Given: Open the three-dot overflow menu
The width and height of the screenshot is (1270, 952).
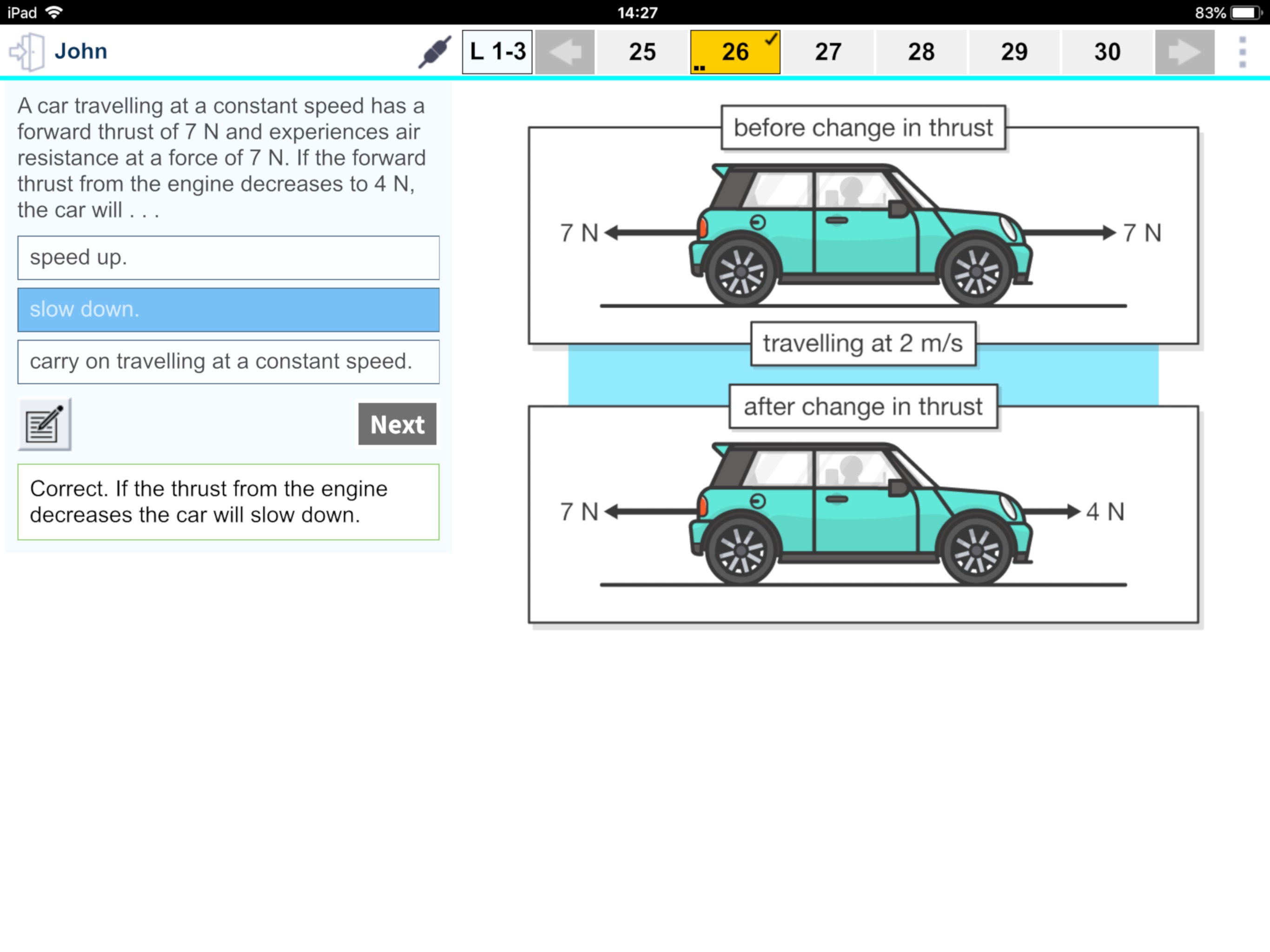Looking at the screenshot, I should click(x=1243, y=52).
